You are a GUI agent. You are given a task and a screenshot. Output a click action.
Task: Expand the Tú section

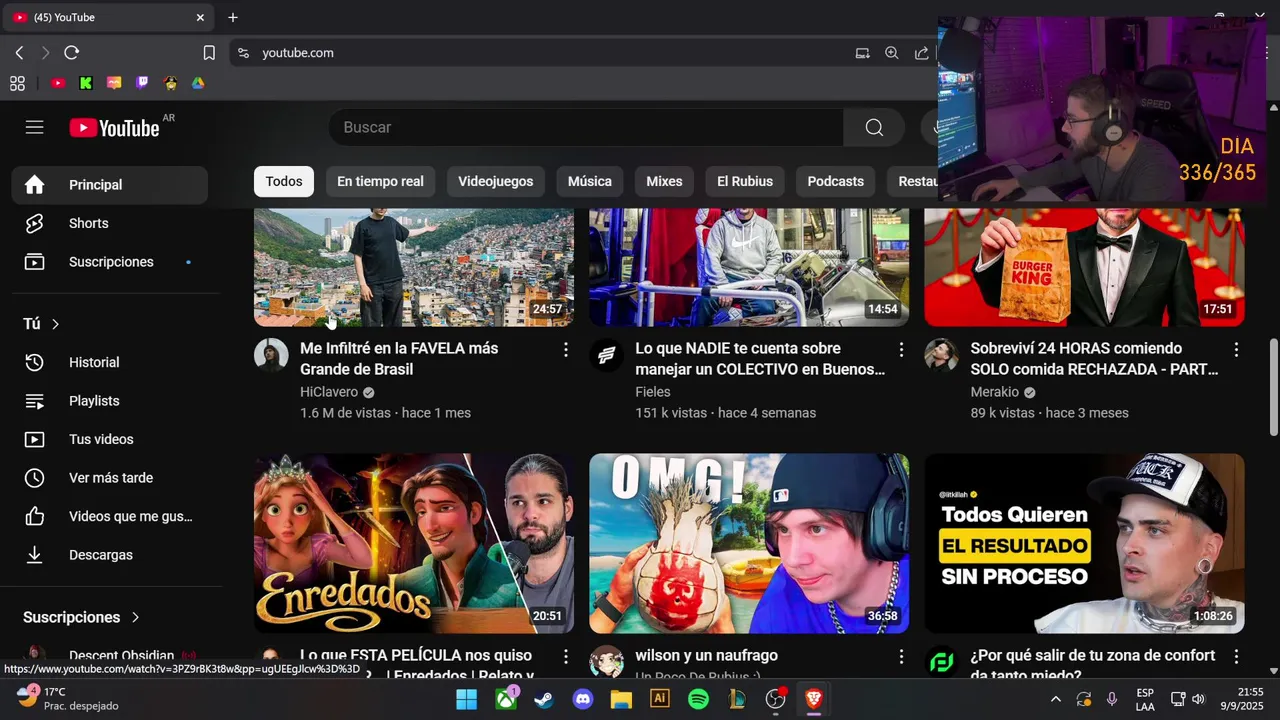pyautogui.click(x=42, y=324)
